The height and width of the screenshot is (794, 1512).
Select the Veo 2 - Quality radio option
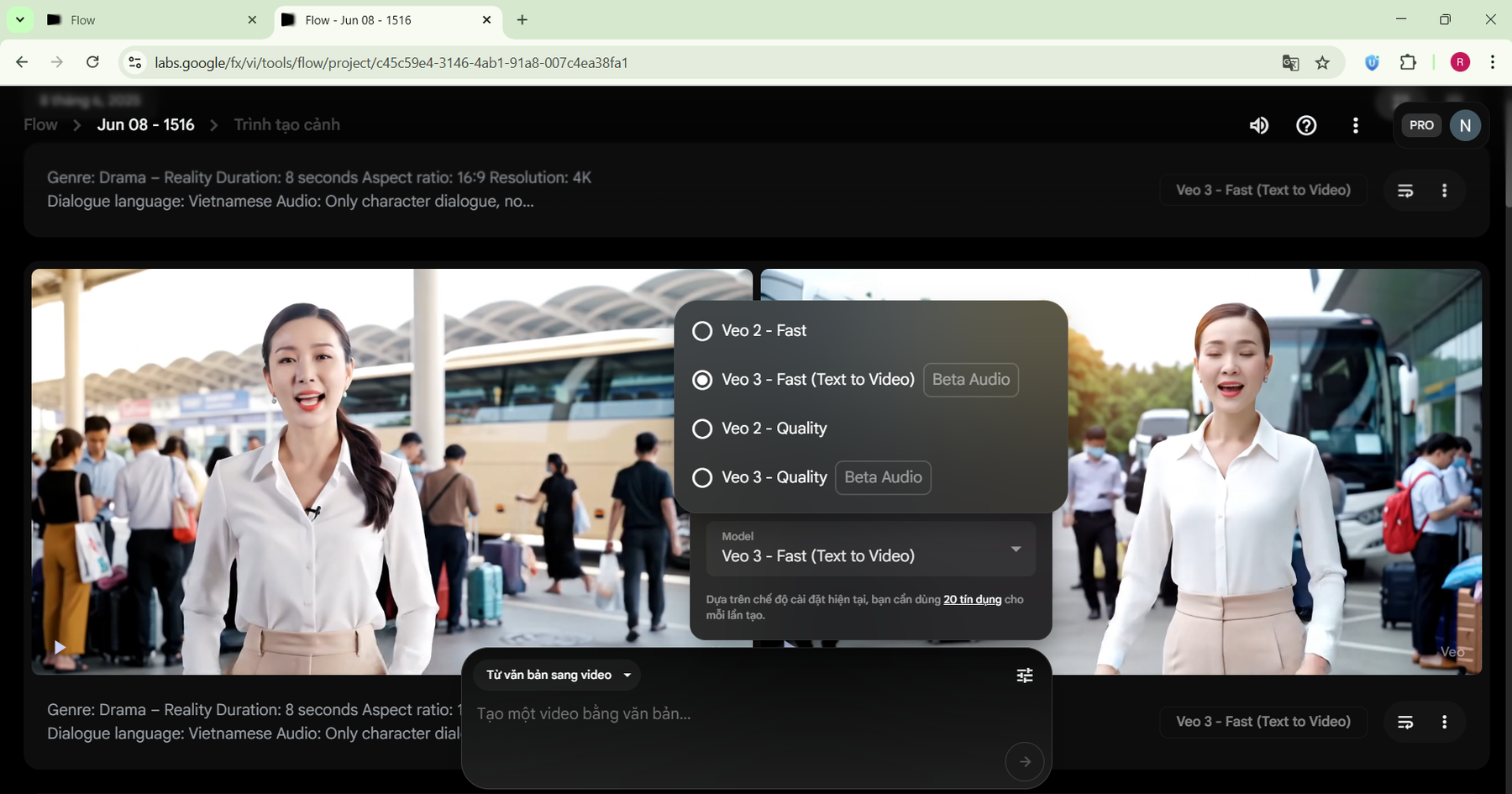click(x=702, y=429)
